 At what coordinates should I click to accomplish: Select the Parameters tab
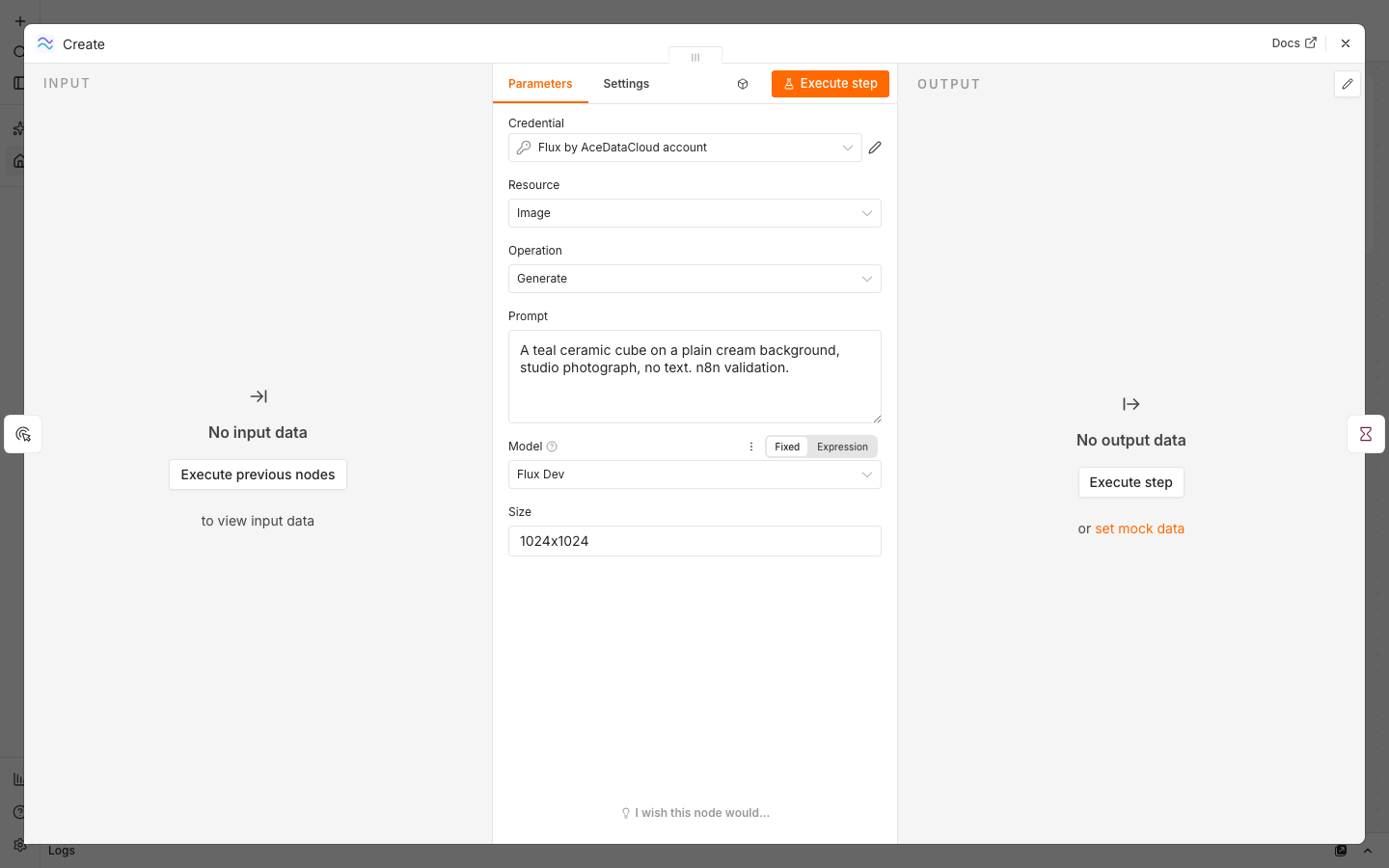[x=540, y=84]
